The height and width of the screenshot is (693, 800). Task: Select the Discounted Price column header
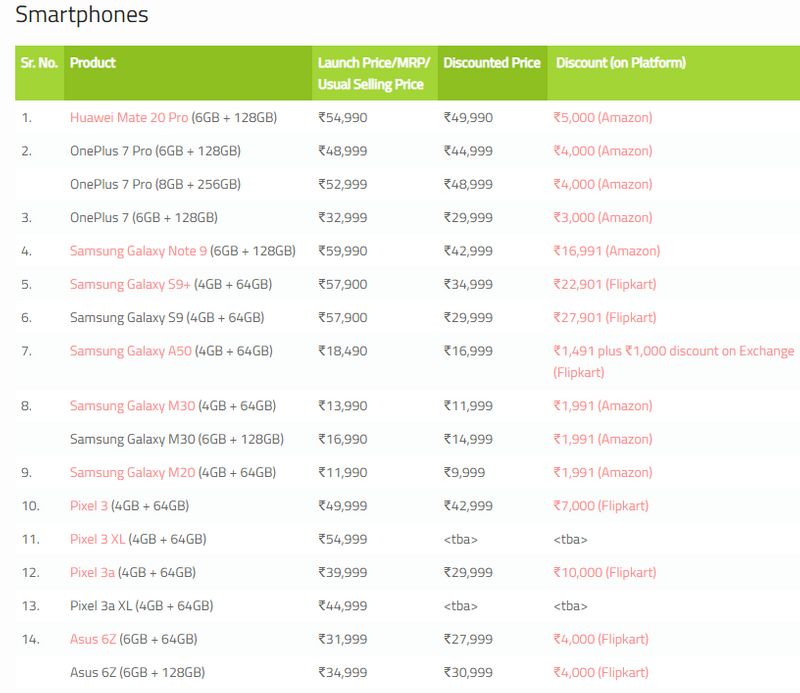pyautogui.click(x=491, y=63)
